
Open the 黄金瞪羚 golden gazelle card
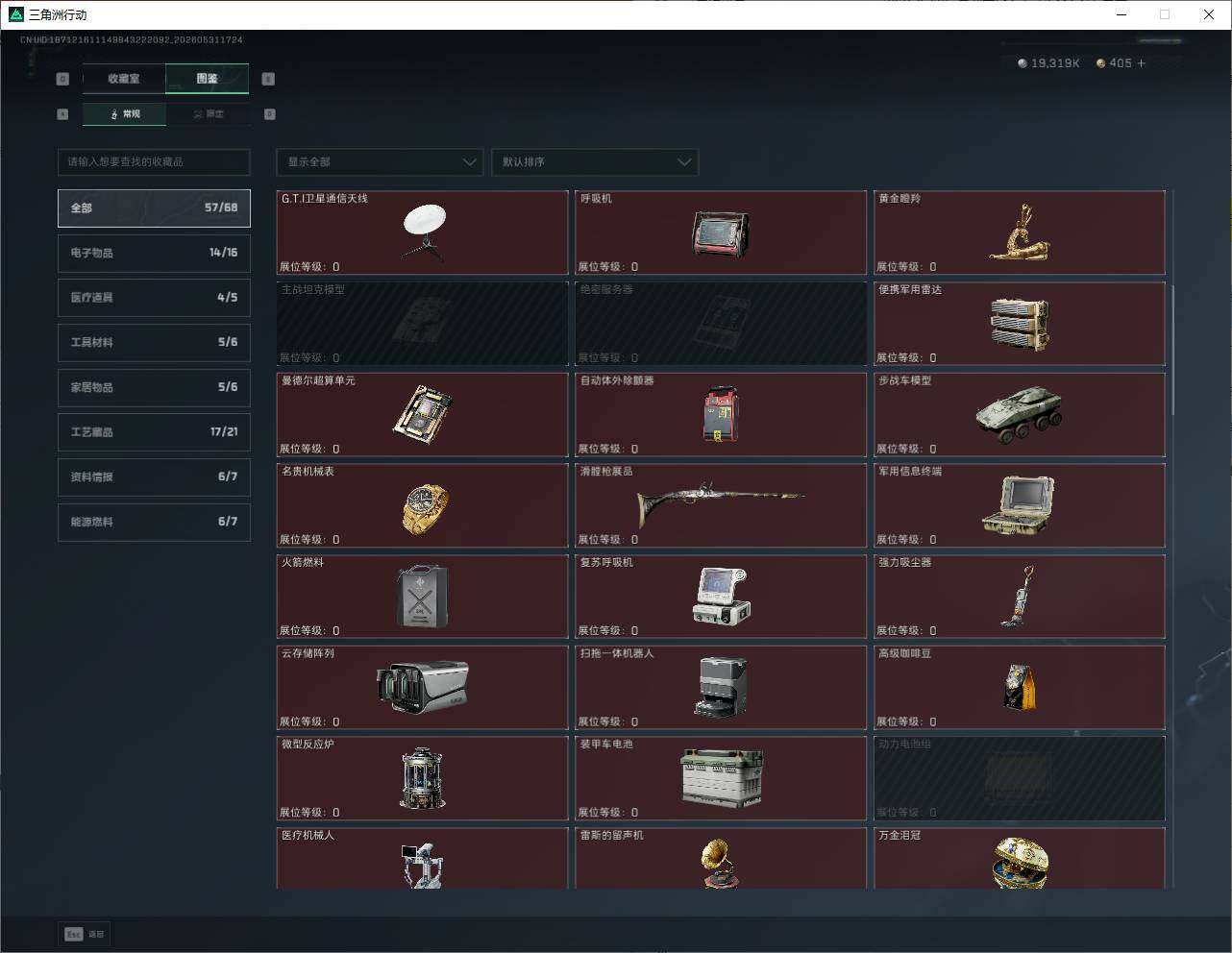coord(1020,232)
